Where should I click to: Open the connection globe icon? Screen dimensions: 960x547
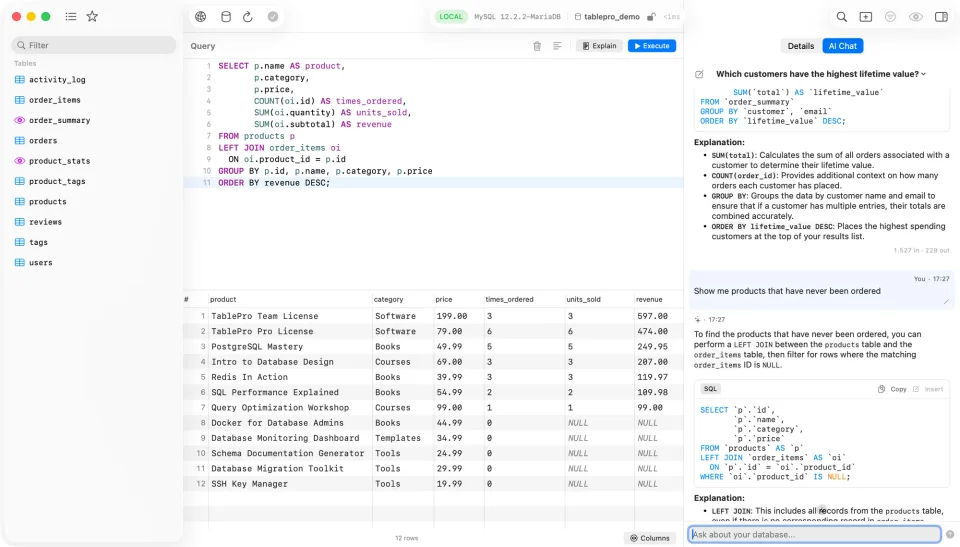click(x=201, y=17)
